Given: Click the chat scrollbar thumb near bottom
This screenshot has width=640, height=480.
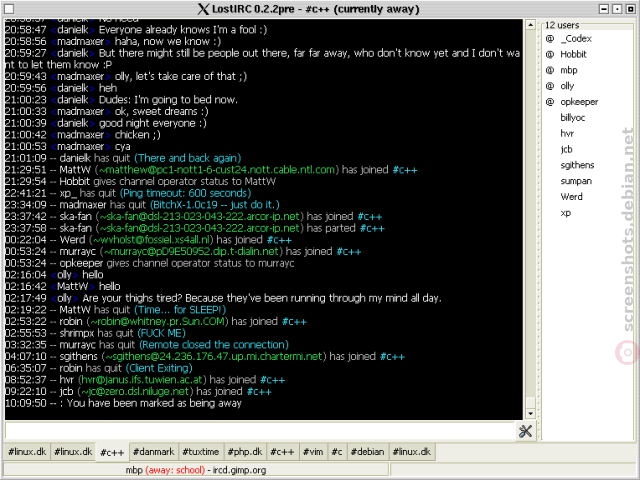Looking at the screenshot, I should click(x=530, y=402).
